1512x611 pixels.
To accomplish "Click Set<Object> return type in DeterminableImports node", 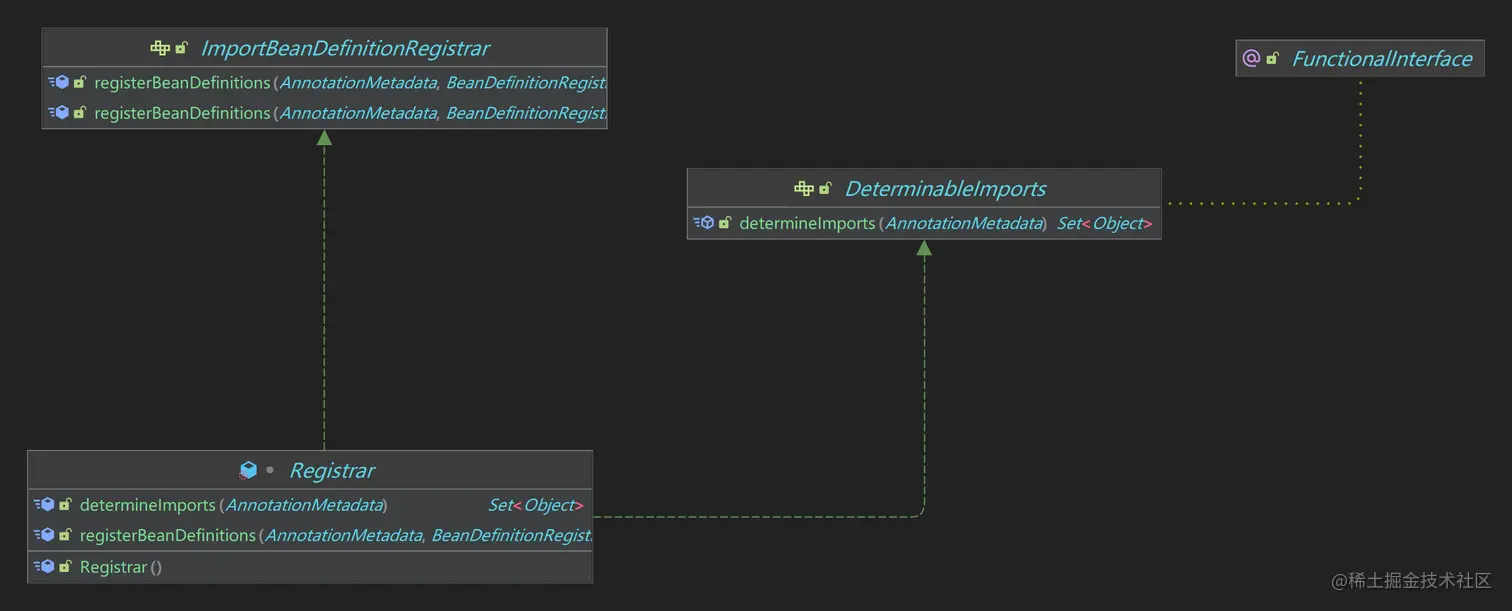I will [x=1104, y=224].
